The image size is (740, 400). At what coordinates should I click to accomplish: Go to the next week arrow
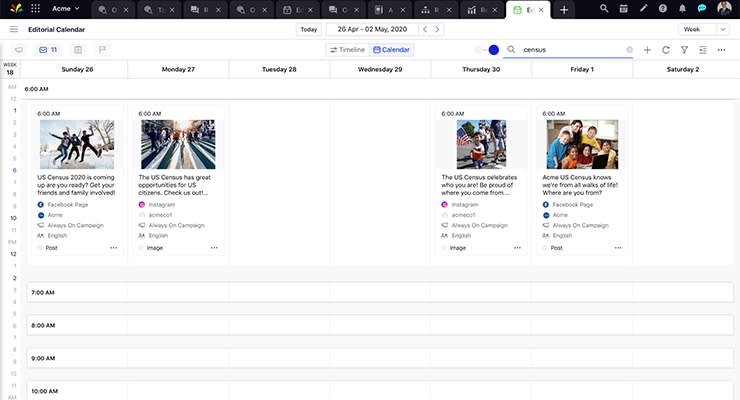tap(437, 29)
